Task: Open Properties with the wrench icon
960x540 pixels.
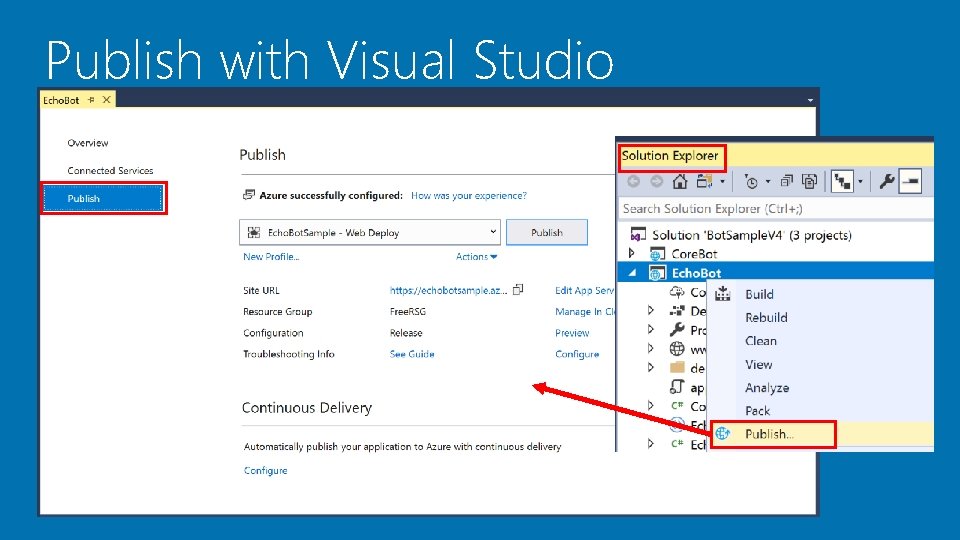Action: click(887, 181)
